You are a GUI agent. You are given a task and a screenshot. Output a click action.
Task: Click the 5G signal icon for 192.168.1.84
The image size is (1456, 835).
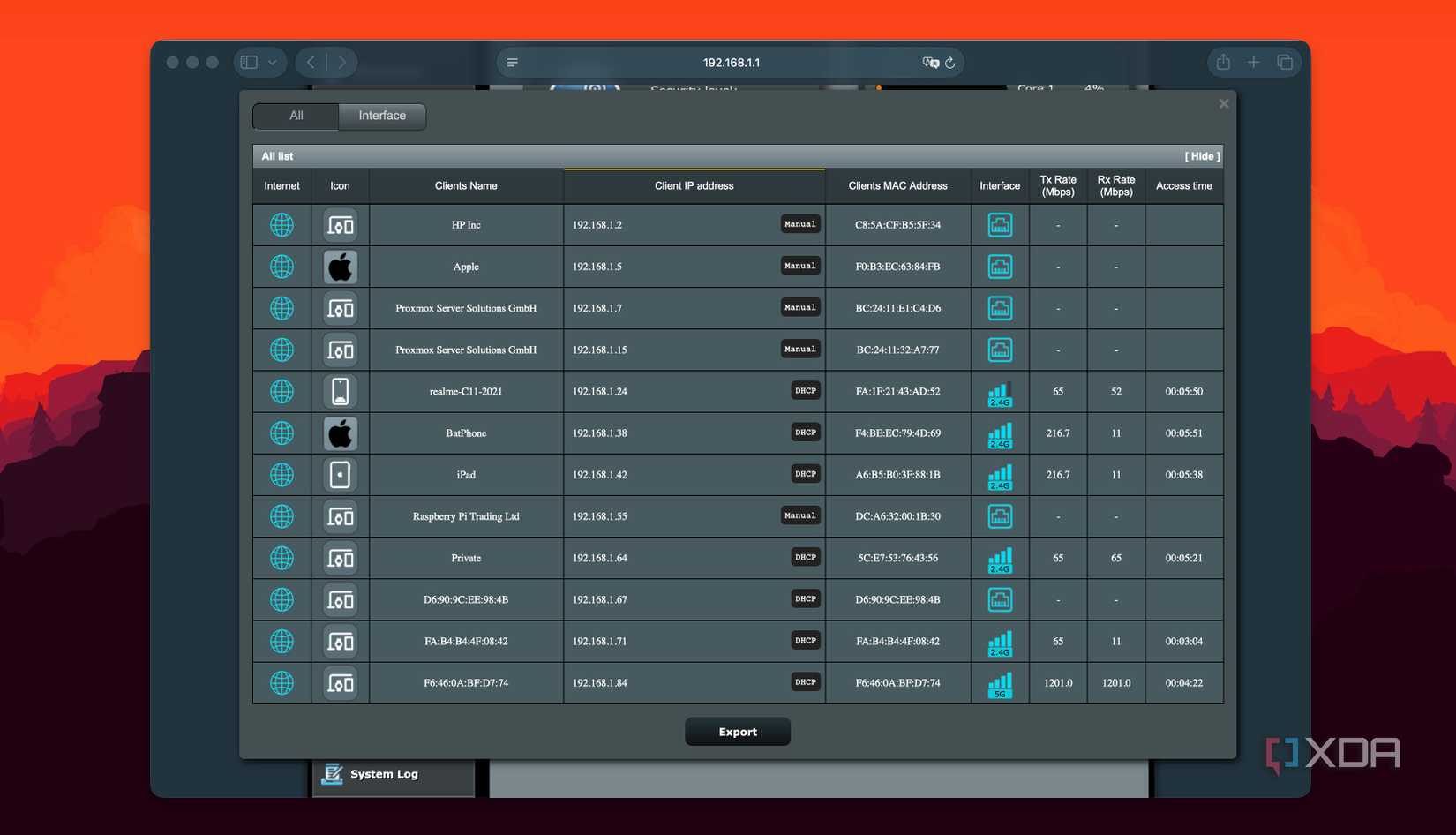[x=1000, y=685]
